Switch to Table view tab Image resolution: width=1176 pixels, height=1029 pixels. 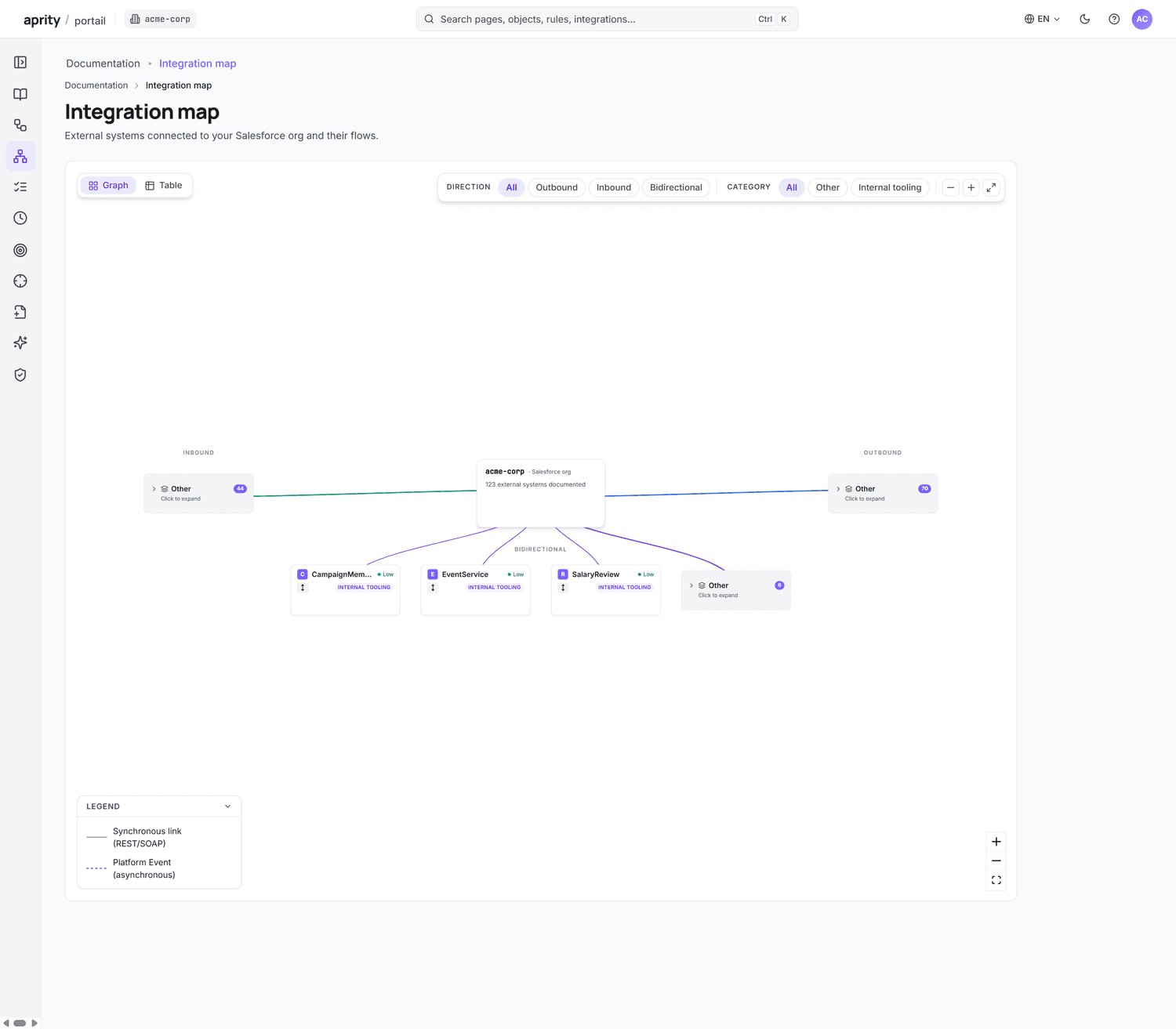point(163,186)
